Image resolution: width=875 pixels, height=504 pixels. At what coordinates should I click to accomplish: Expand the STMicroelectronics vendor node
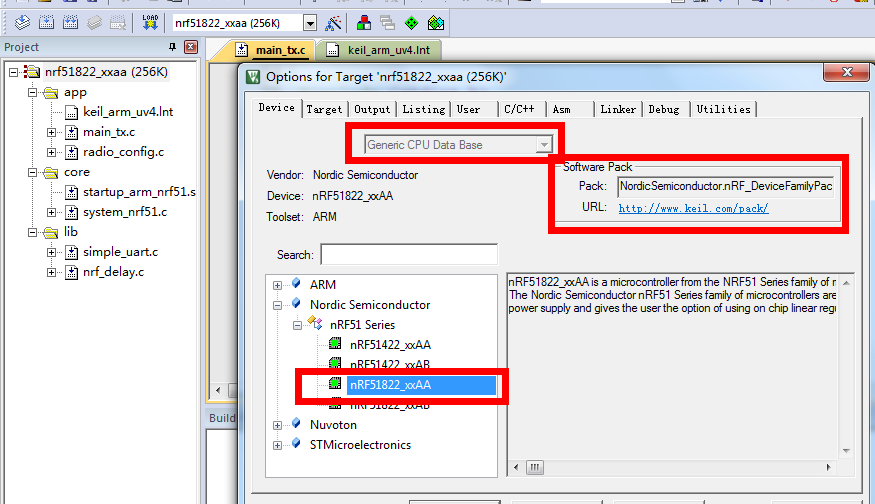(277, 445)
